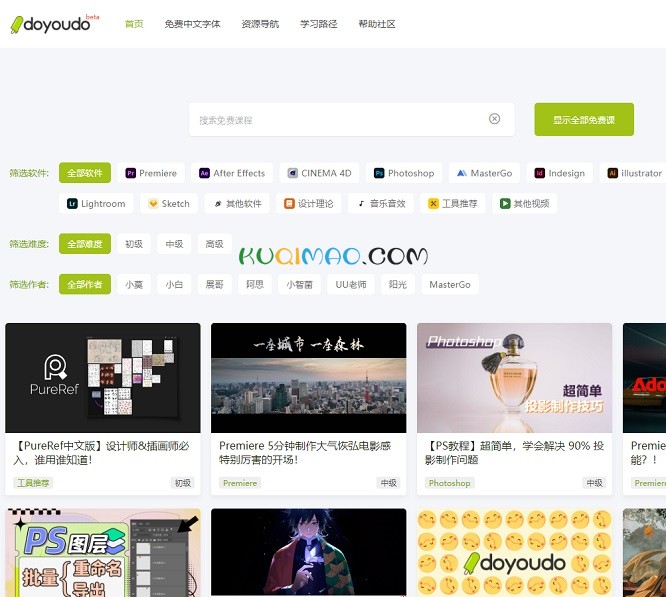666x597 pixels.
Task: Clear the search box with the X icon
Action: 494,119
